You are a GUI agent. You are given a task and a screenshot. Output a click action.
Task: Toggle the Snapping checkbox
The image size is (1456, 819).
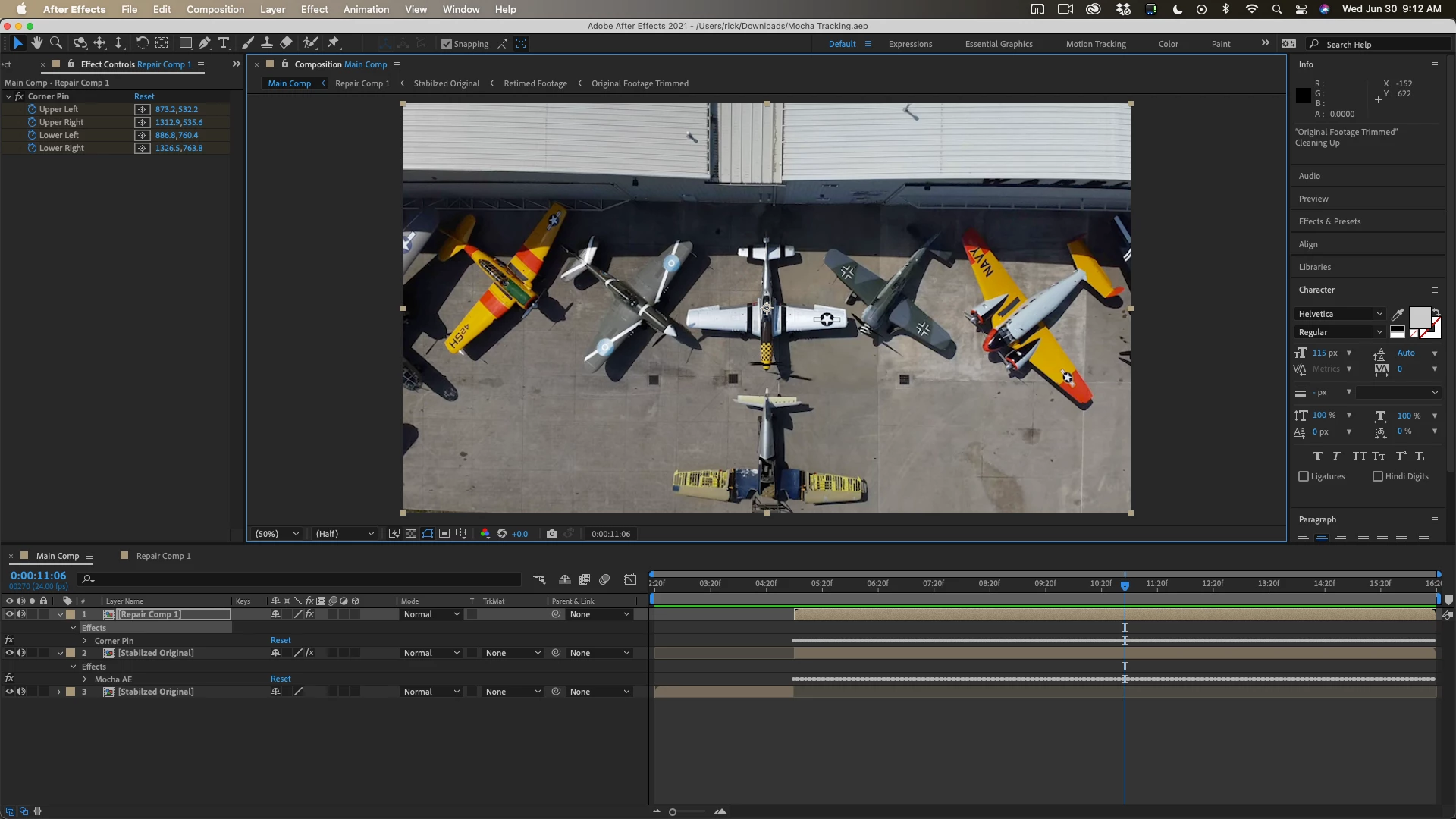tap(447, 44)
